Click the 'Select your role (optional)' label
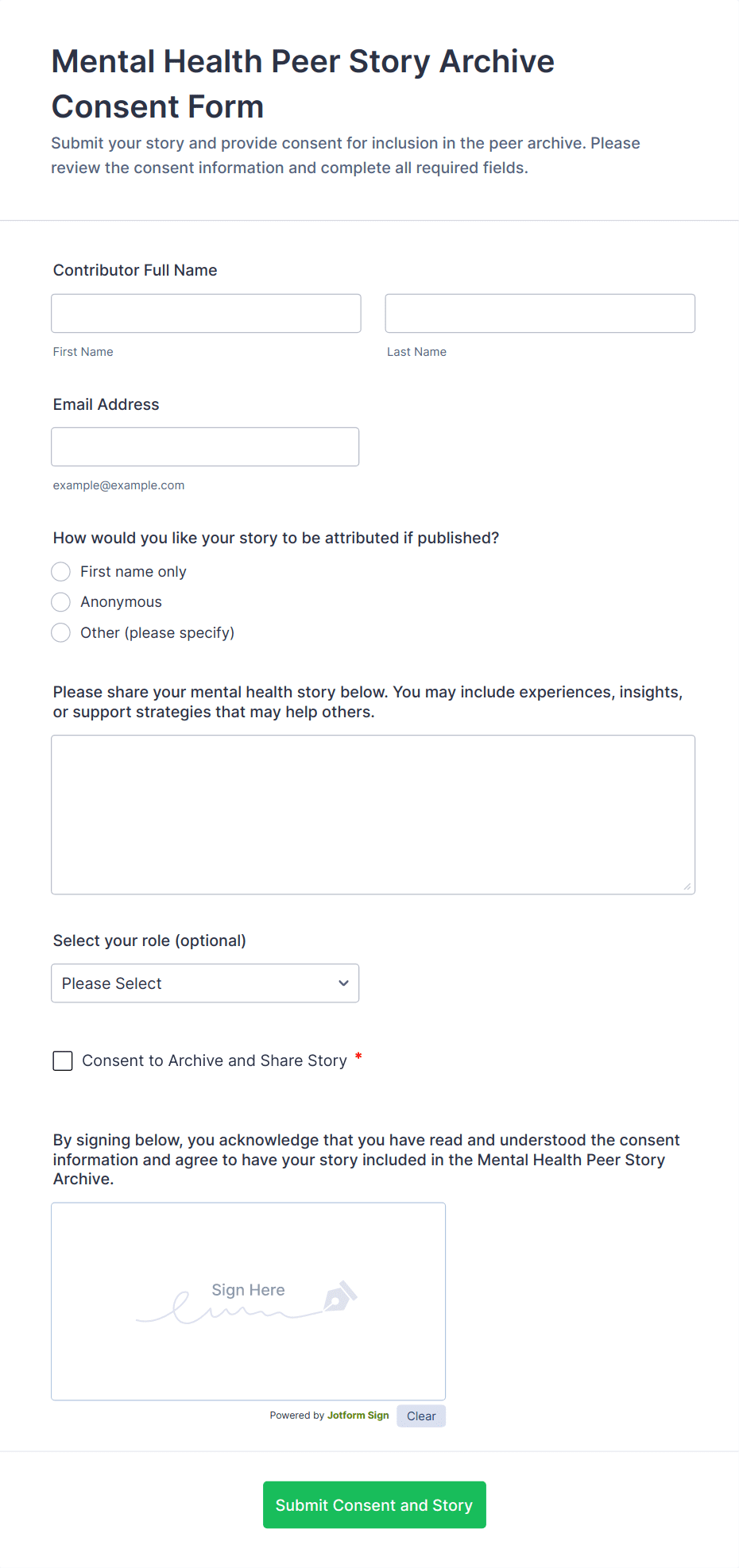Screen dimensions: 739x1568 coord(149,940)
